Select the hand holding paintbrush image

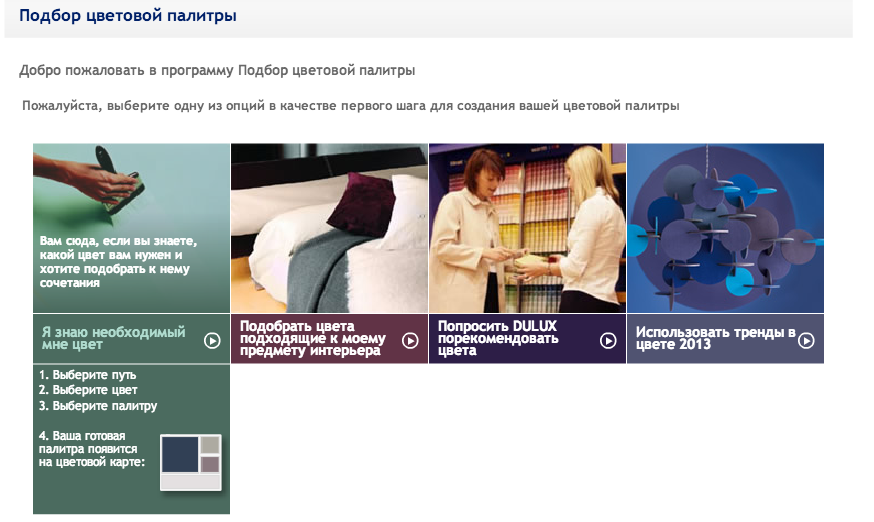pyautogui.click(x=131, y=190)
